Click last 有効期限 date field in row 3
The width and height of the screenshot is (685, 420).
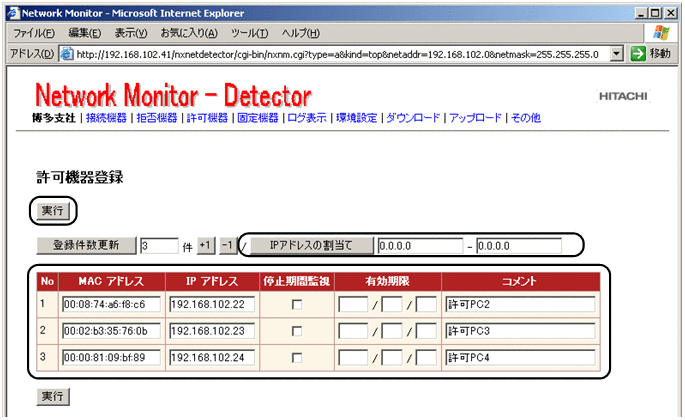426,358
